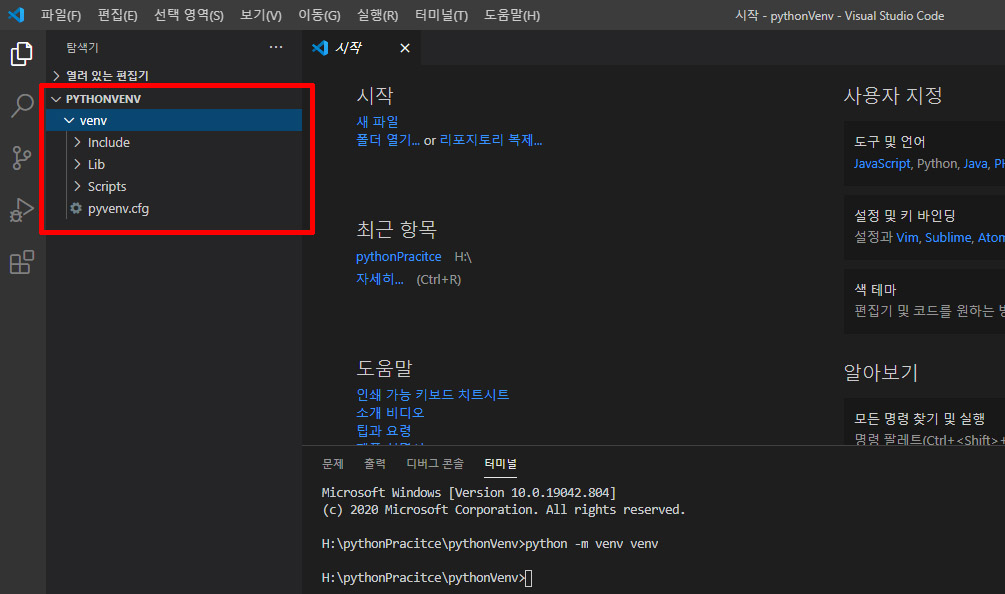Open the 소개 비디오 link

(x=390, y=412)
